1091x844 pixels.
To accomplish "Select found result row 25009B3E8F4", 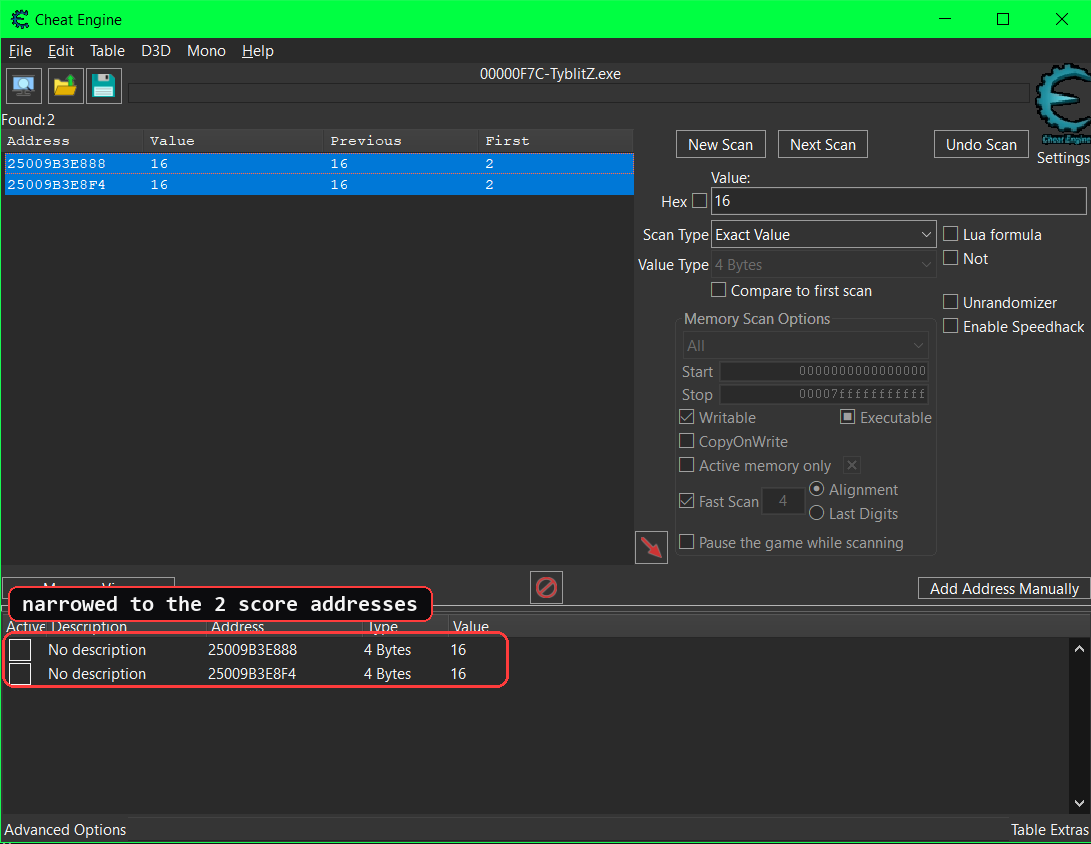I will (319, 184).
